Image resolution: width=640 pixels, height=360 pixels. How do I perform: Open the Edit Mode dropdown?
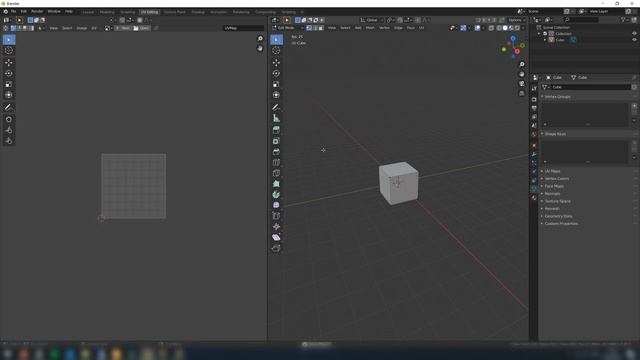(288, 28)
